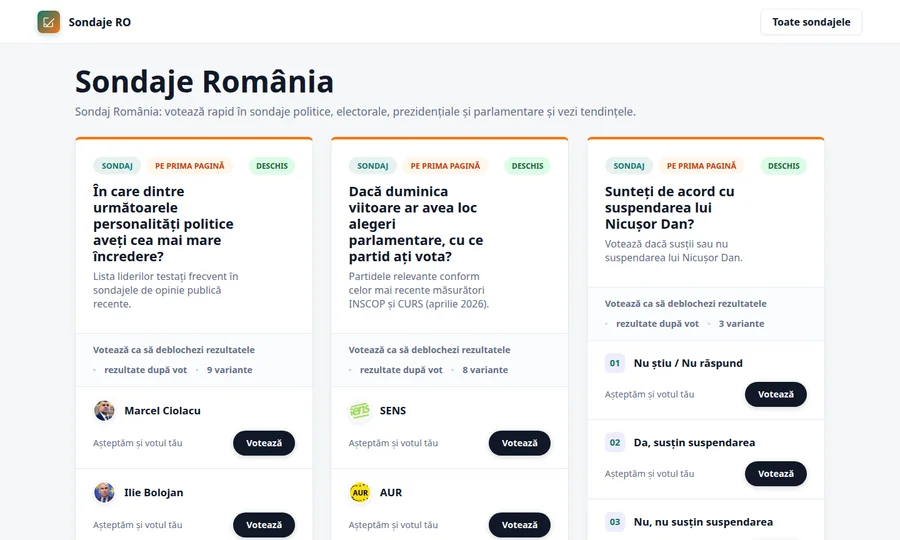Click DESCHIS status badge on parliamentary poll

(x=527, y=166)
